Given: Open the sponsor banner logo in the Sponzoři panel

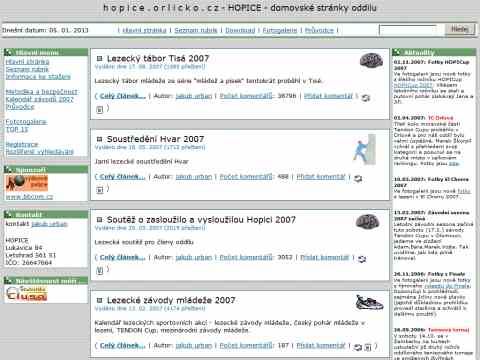Looking at the screenshot, I should coord(27,183).
